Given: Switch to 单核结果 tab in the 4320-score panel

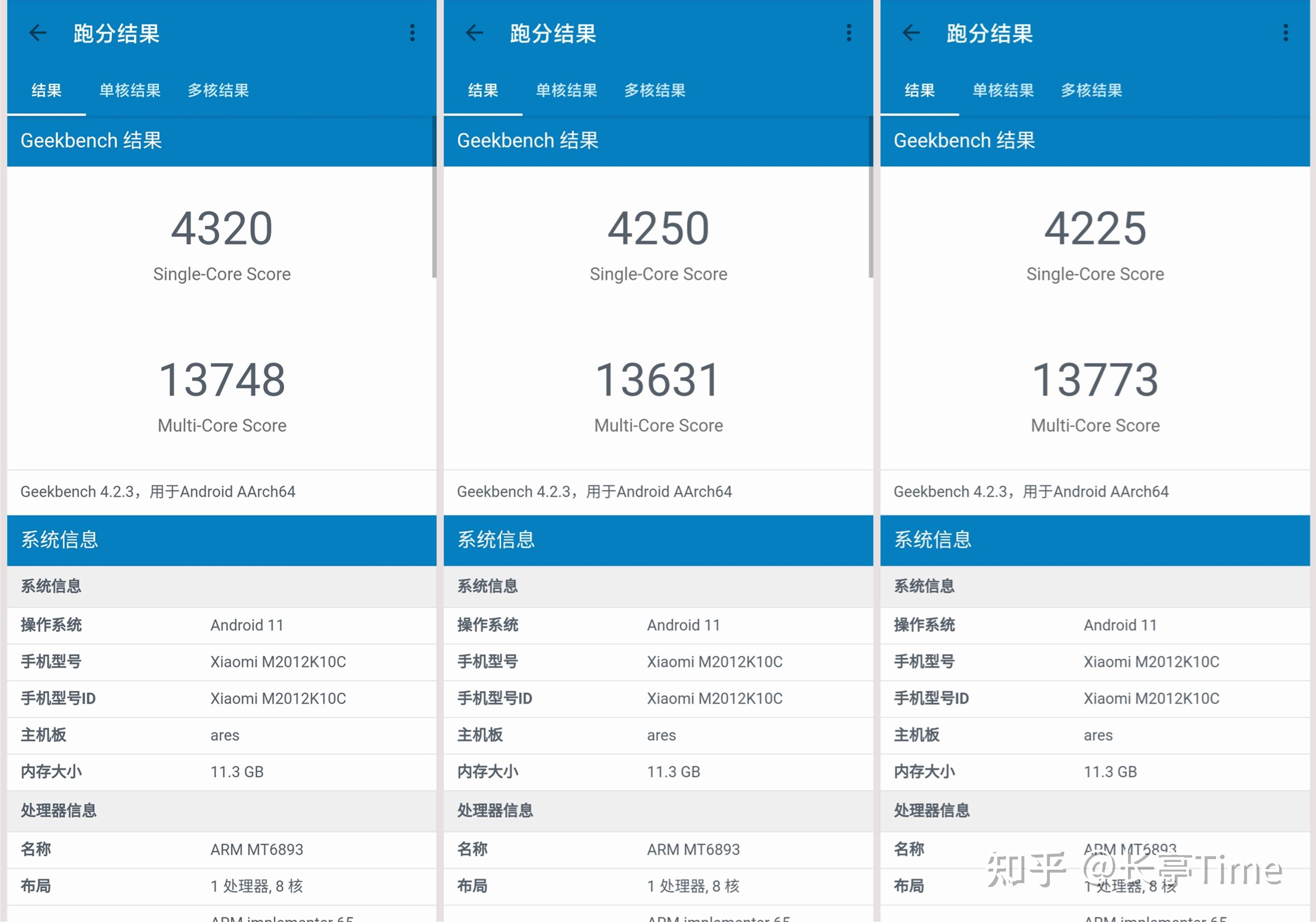Looking at the screenshot, I should click(130, 90).
